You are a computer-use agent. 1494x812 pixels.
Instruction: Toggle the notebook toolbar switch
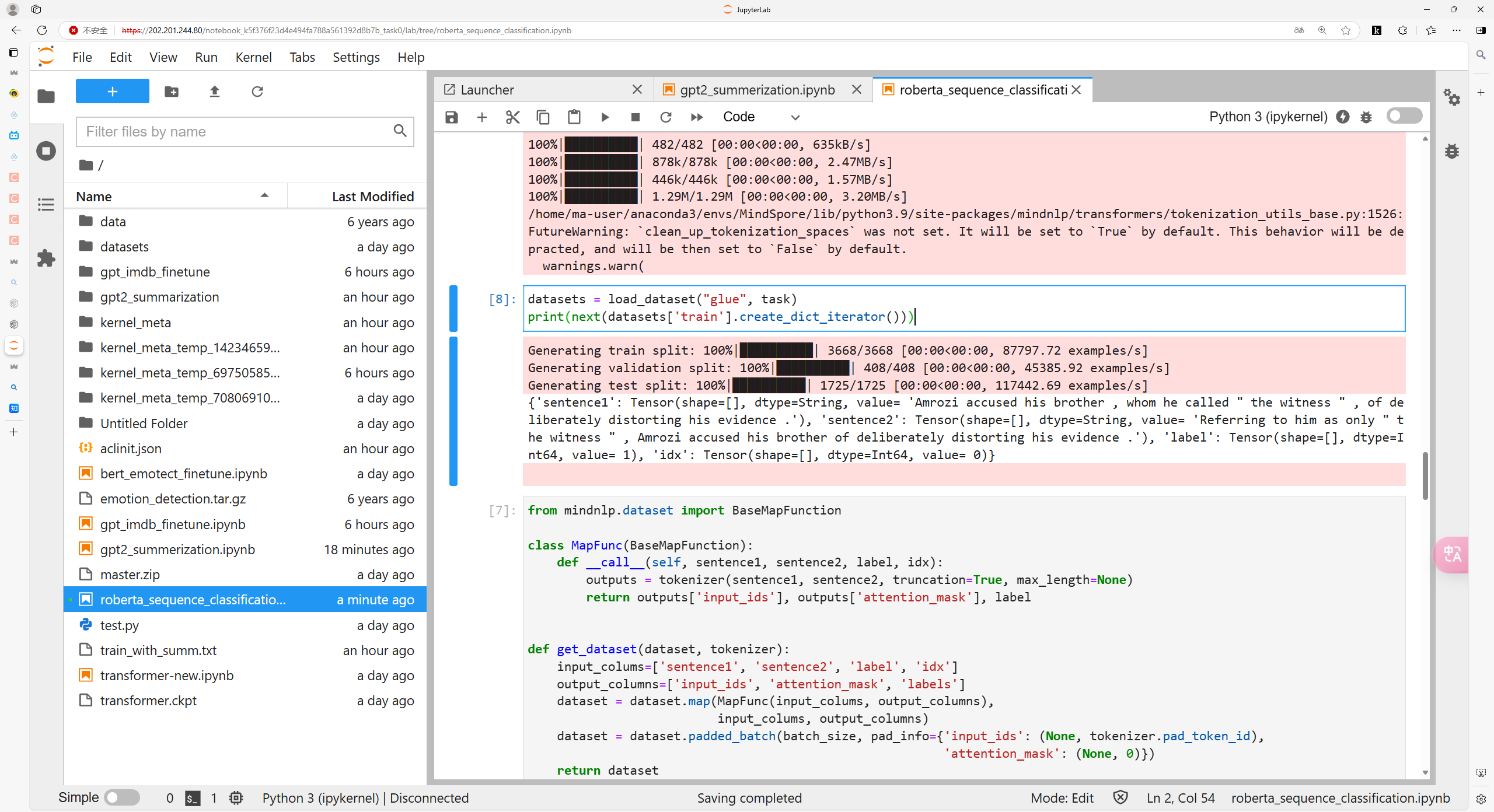(x=1404, y=116)
